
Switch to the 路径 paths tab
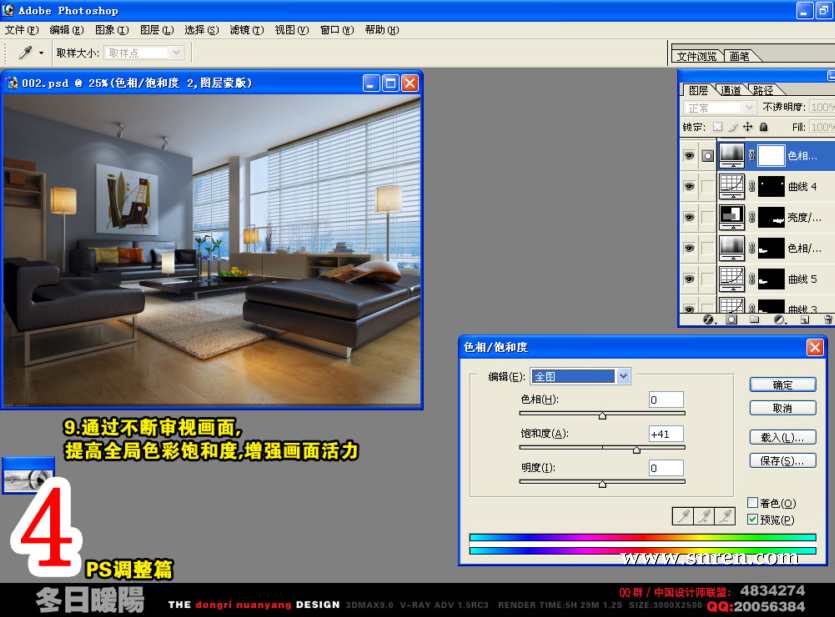(x=764, y=91)
